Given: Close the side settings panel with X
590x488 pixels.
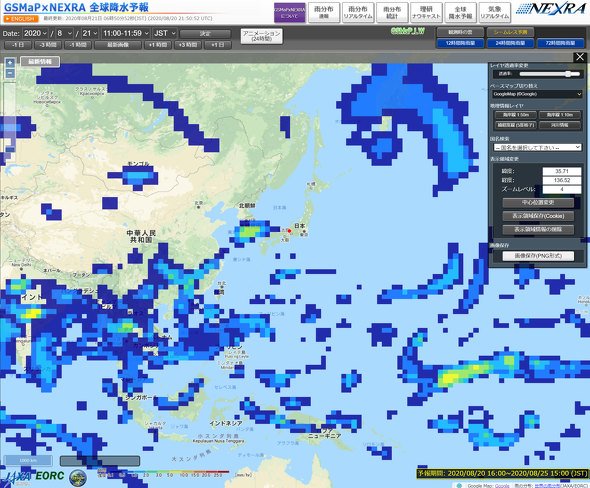Looking at the screenshot, I should (580, 57).
